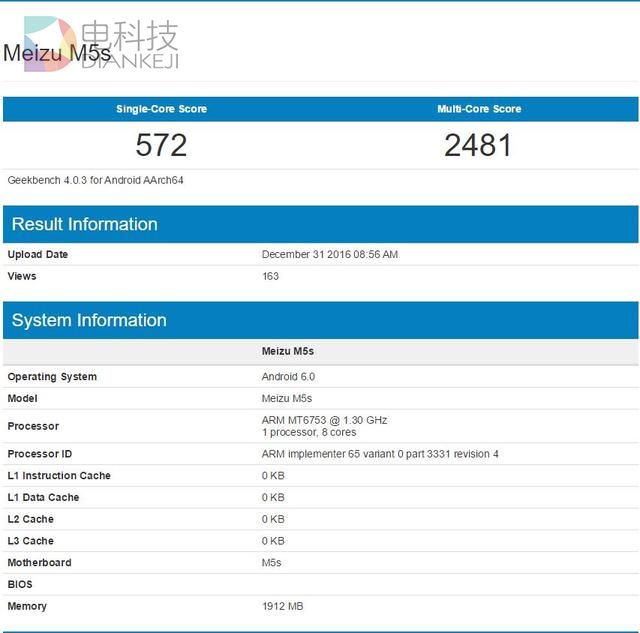The image size is (640, 633).
Task: Click the Processor ID label
Action: click(40, 454)
